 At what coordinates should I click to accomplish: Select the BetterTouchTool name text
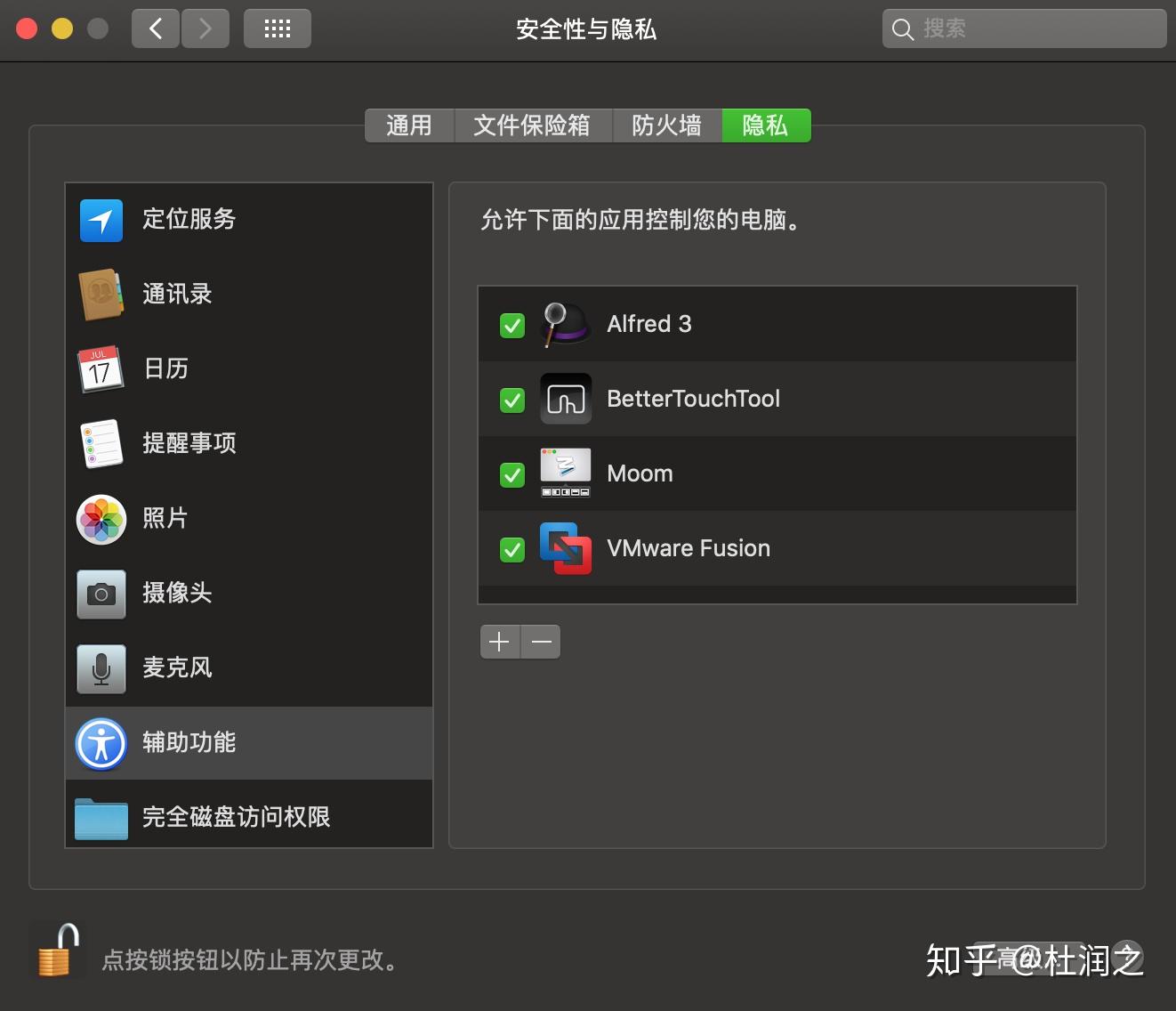694,399
